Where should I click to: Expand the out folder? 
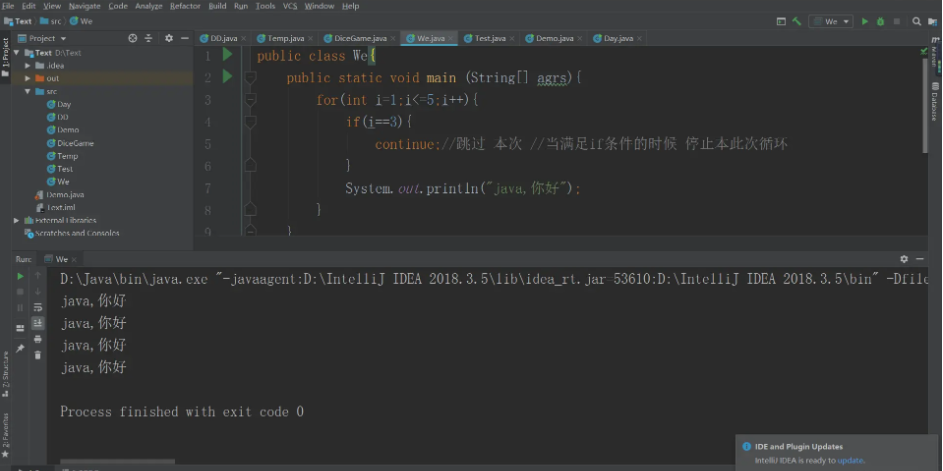28,78
